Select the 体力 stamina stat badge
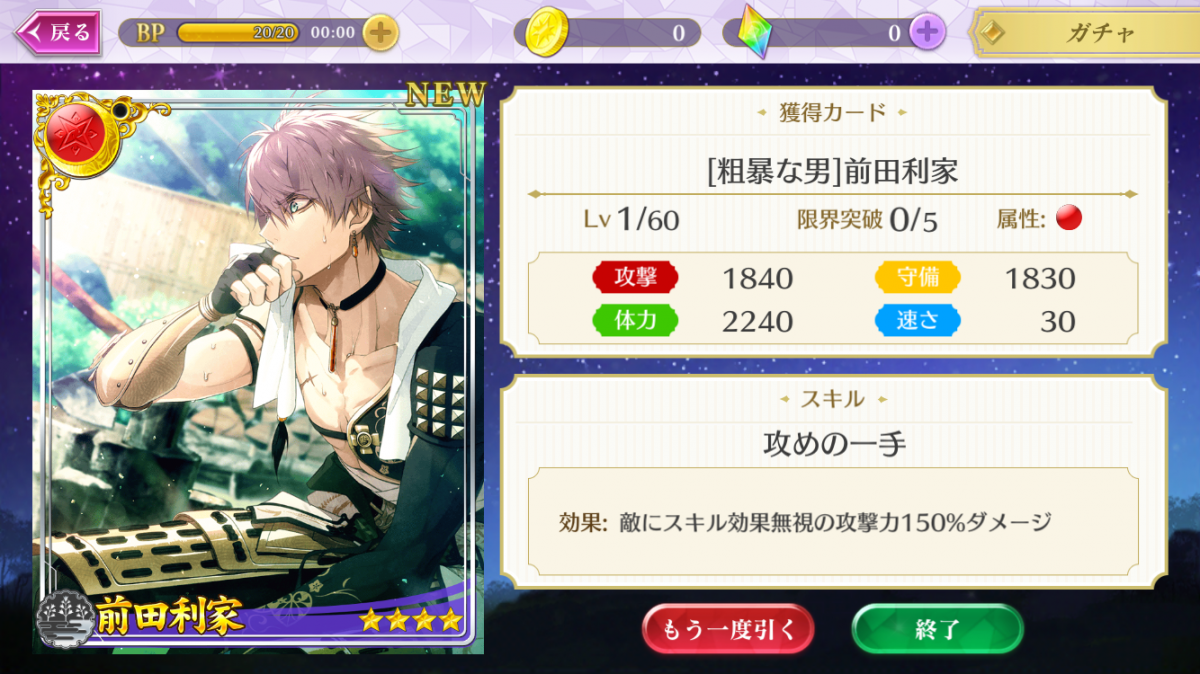Image resolution: width=1200 pixels, height=674 pixels. coord(635,320)
